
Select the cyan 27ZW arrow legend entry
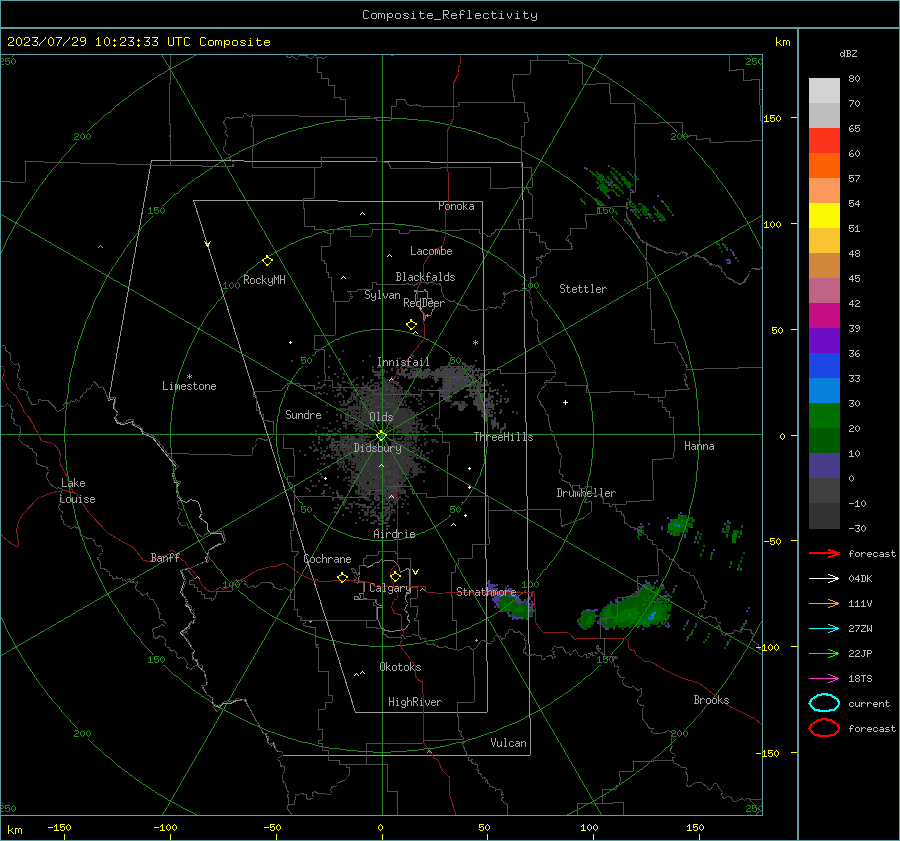[x=824, y=629]
